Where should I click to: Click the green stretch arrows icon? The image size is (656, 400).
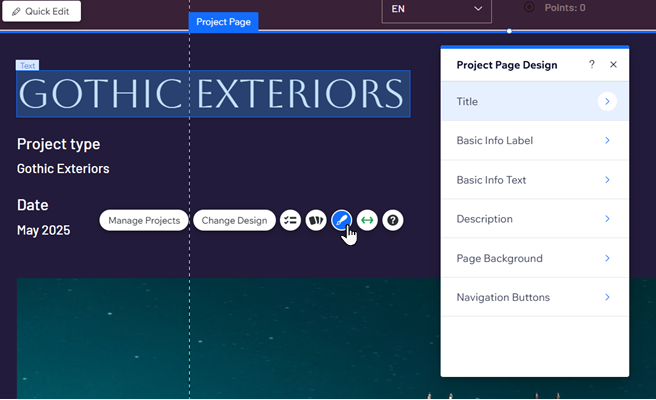[367, 220]
